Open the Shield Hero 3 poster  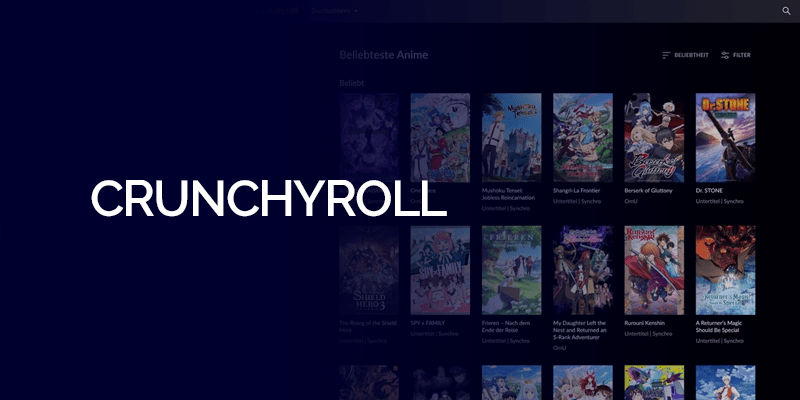coord(369,270)
